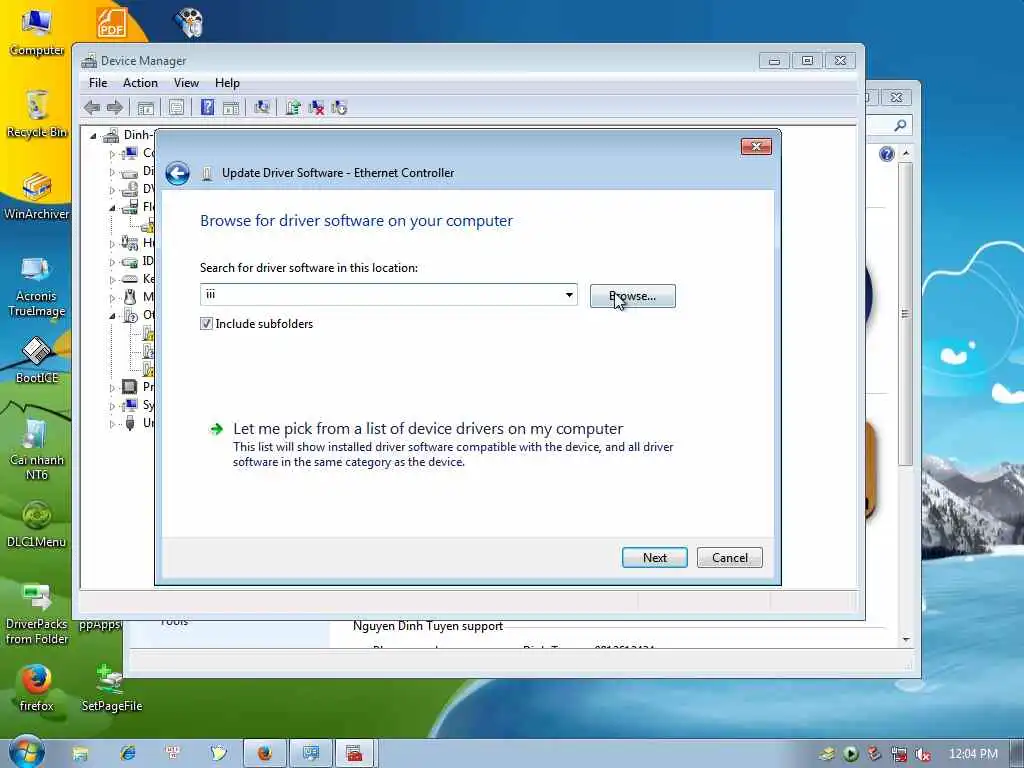Expand the Processors category

[x=112, y=387]
